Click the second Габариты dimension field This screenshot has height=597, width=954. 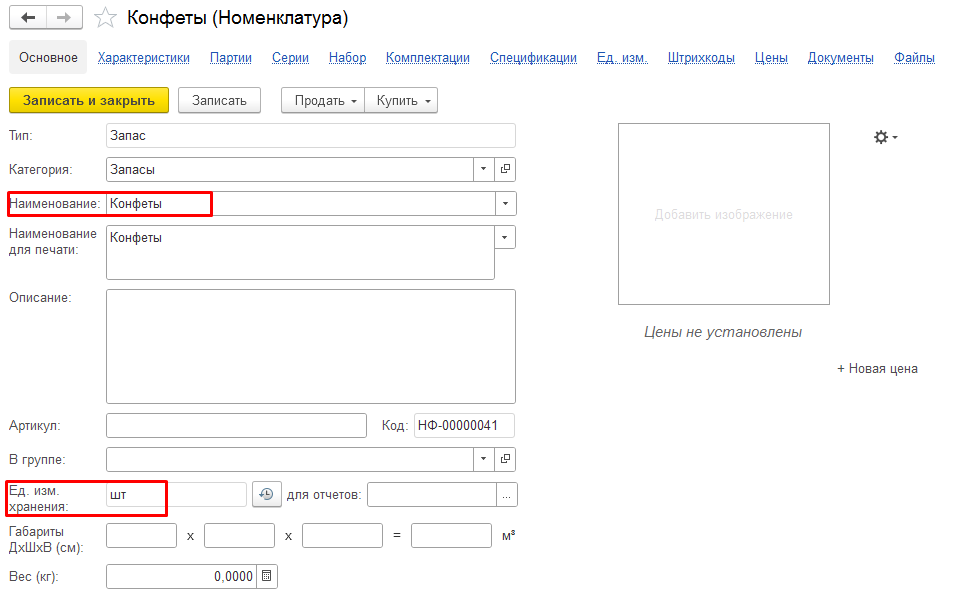click(x=239, y=535)
